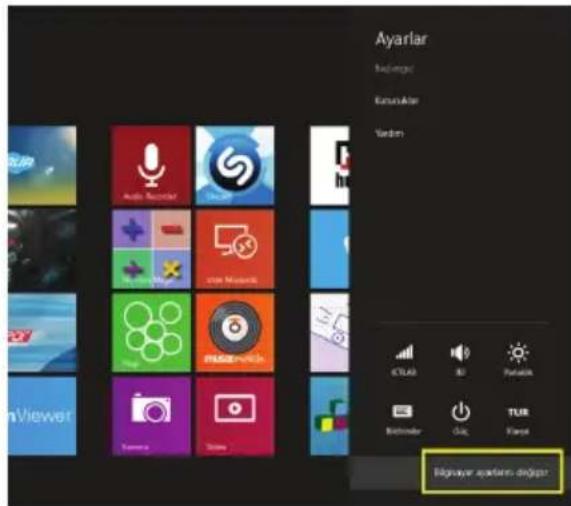
Task: Open the Yardım help link
Action: (x=389, y=133)
